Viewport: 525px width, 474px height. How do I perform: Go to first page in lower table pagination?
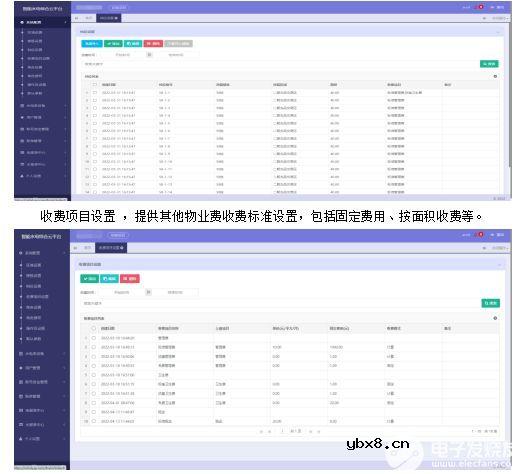[261, 431]
